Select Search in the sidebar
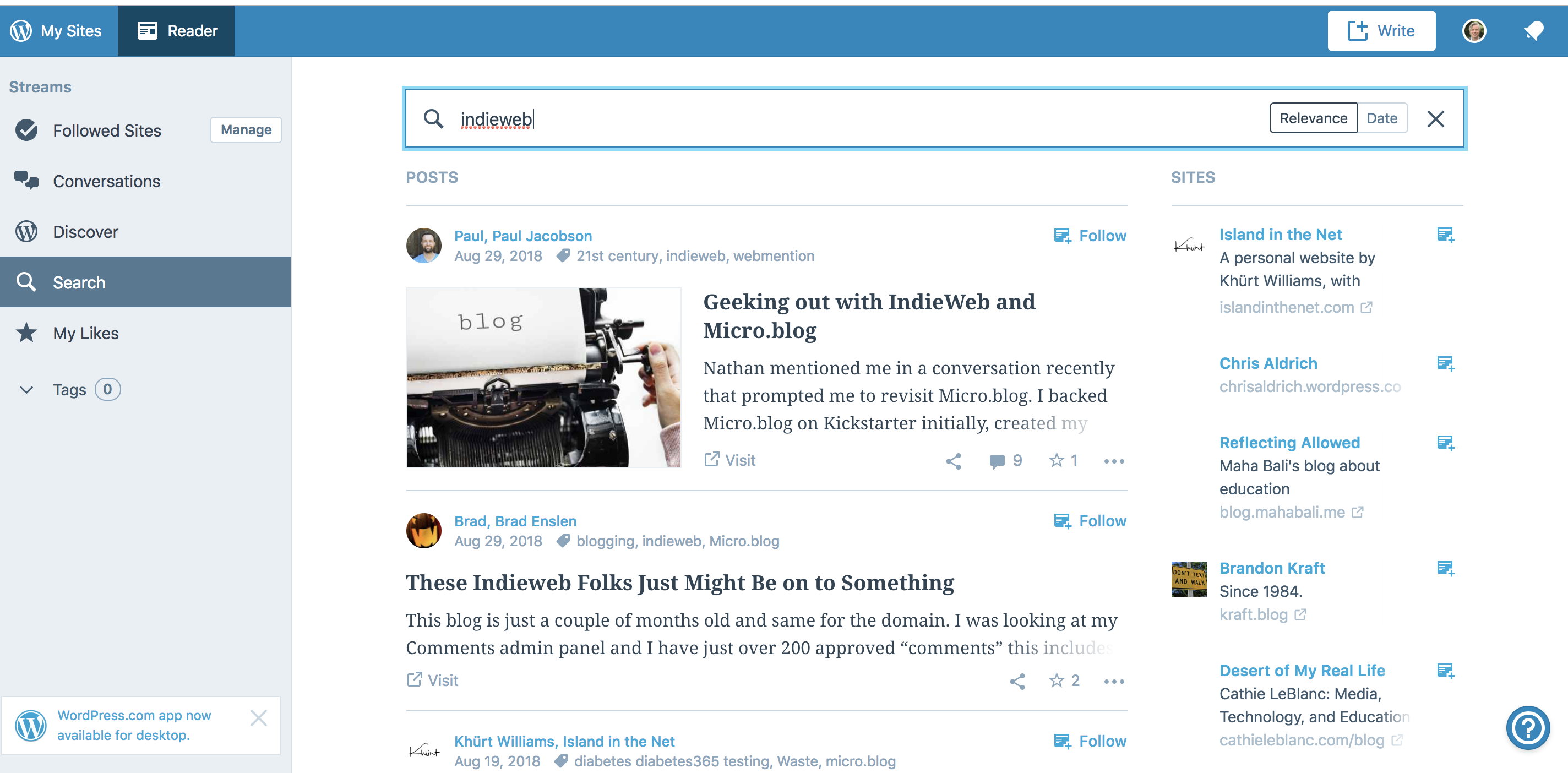 pyautogui.click(x=145, y=282)
